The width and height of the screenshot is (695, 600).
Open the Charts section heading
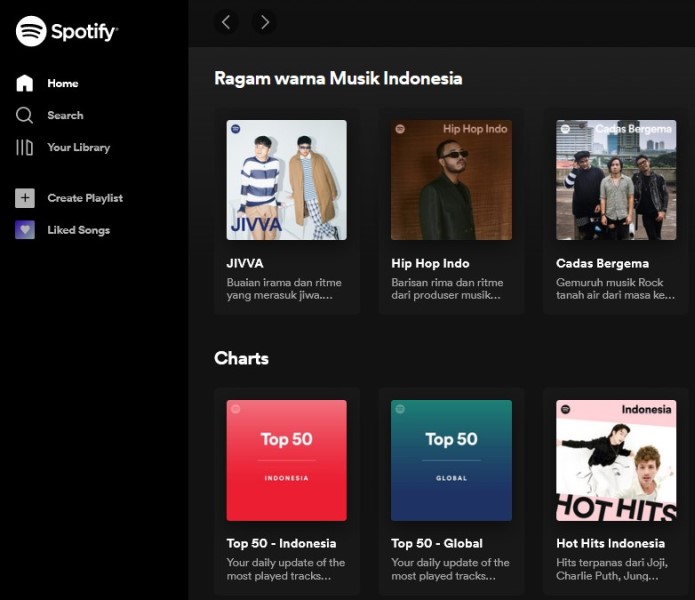(242, 358)
